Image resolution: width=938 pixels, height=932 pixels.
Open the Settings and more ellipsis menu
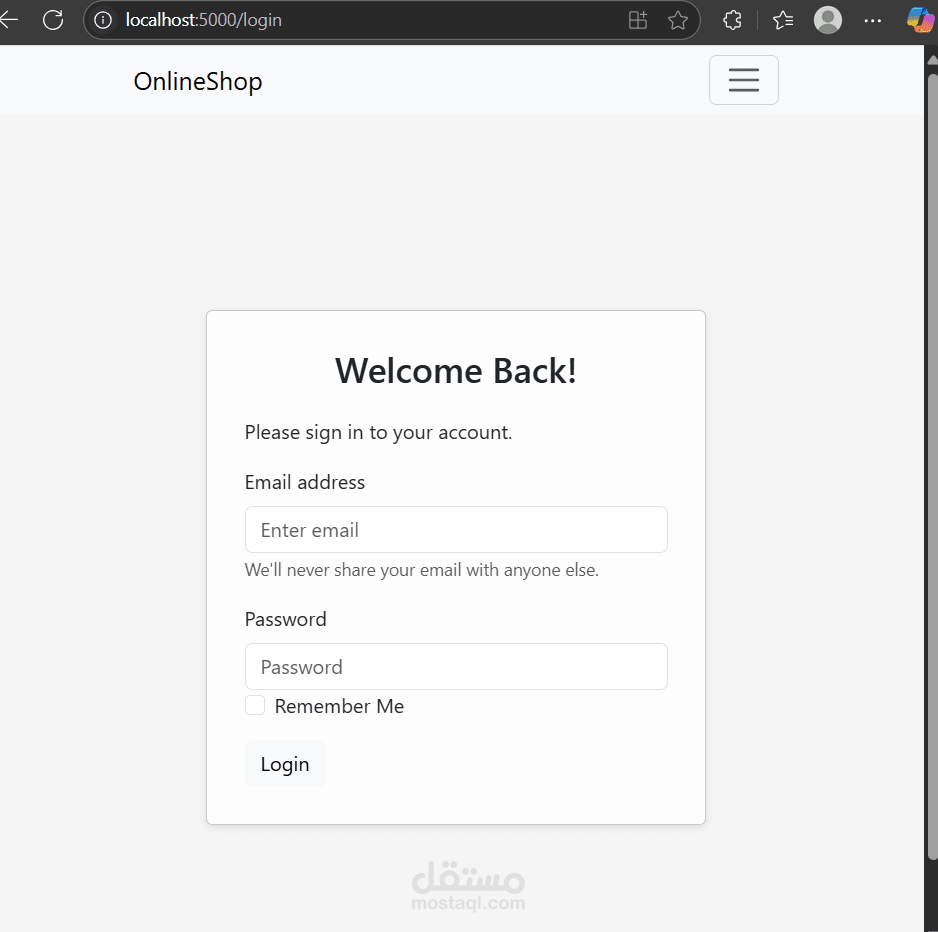[x=872, y=20]
